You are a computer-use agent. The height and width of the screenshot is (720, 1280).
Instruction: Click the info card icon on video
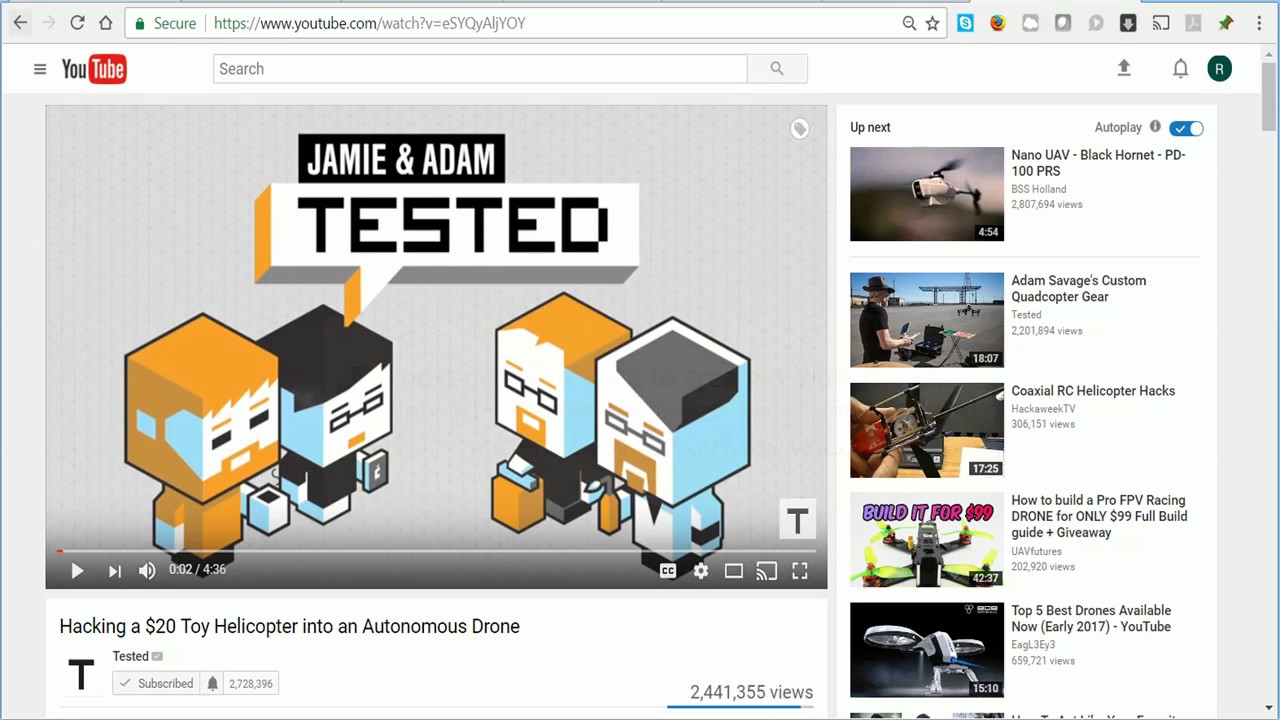(799, 128)
